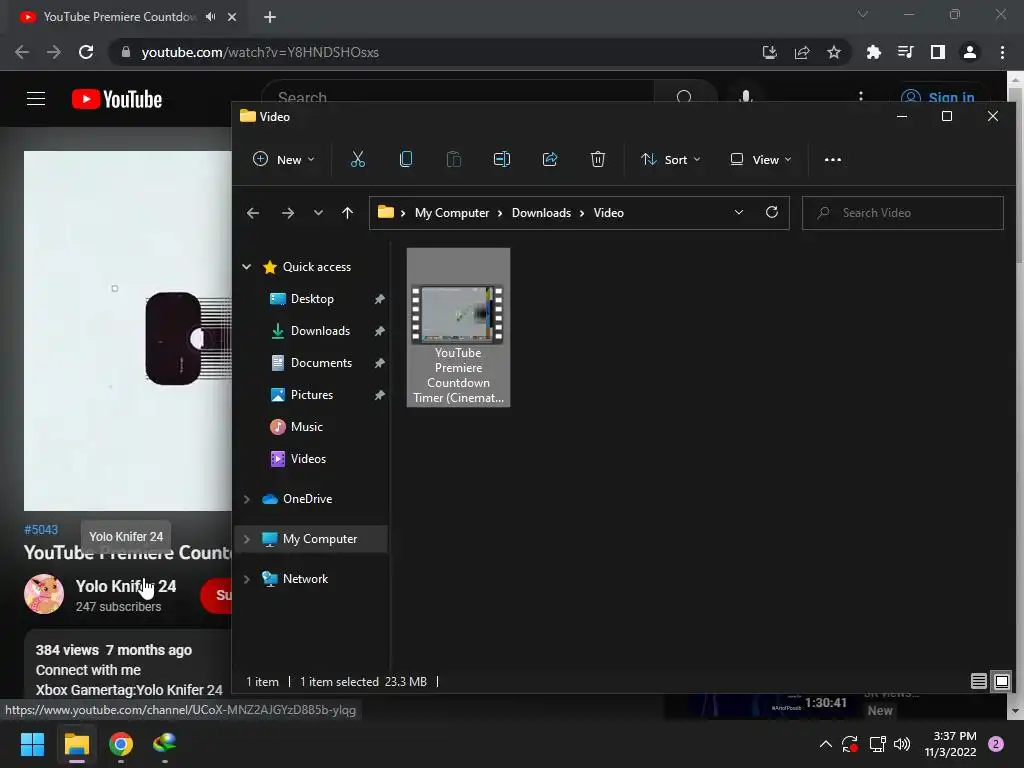Select Documents in Quick access
The image size is (1024, 768).
pyautogui.click(x=321, y=362)
